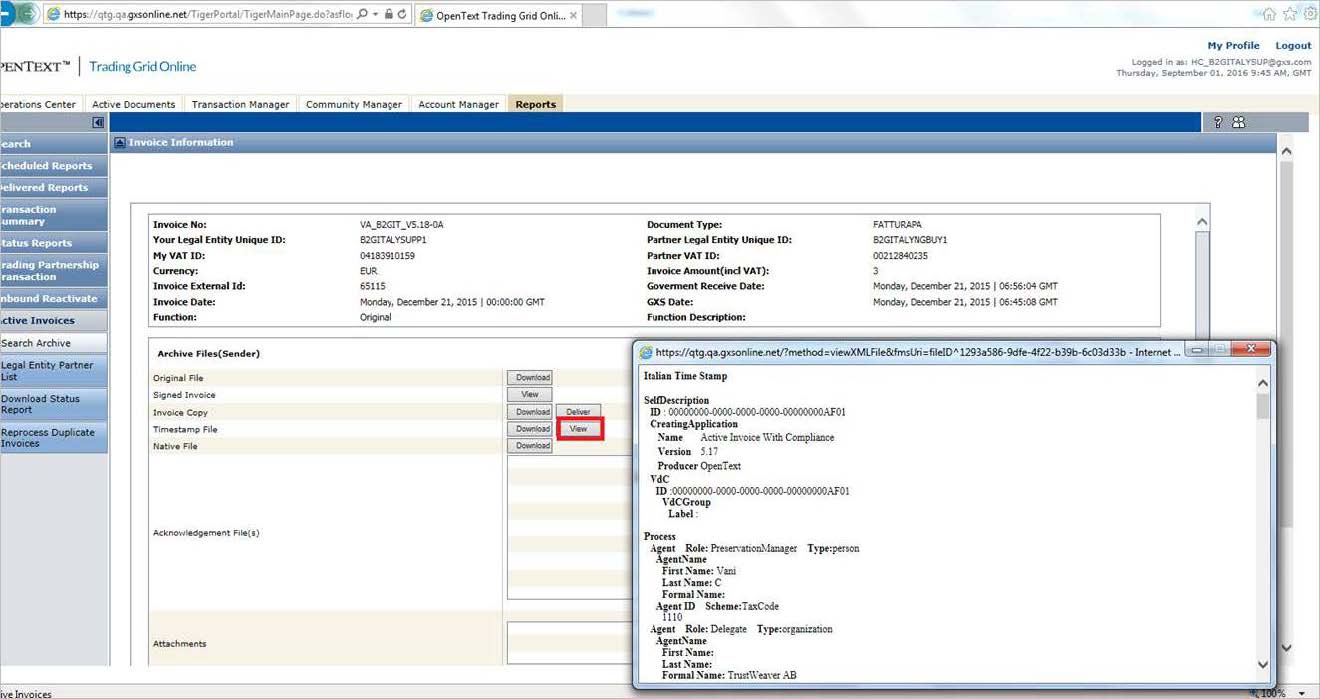Open Reprocess Duplicate Invoices
This screenshot has width=1320, height=699.
[53, 438]
